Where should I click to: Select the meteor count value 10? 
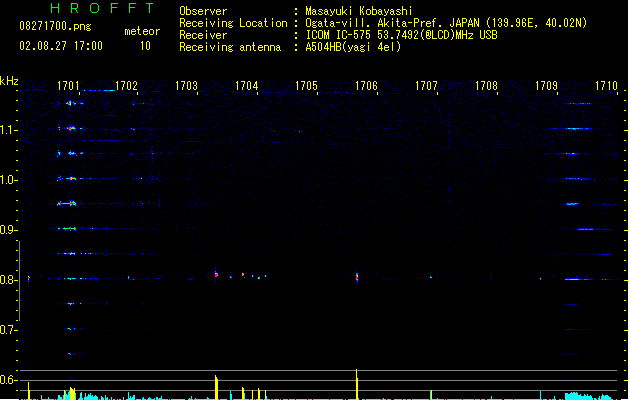145,46
